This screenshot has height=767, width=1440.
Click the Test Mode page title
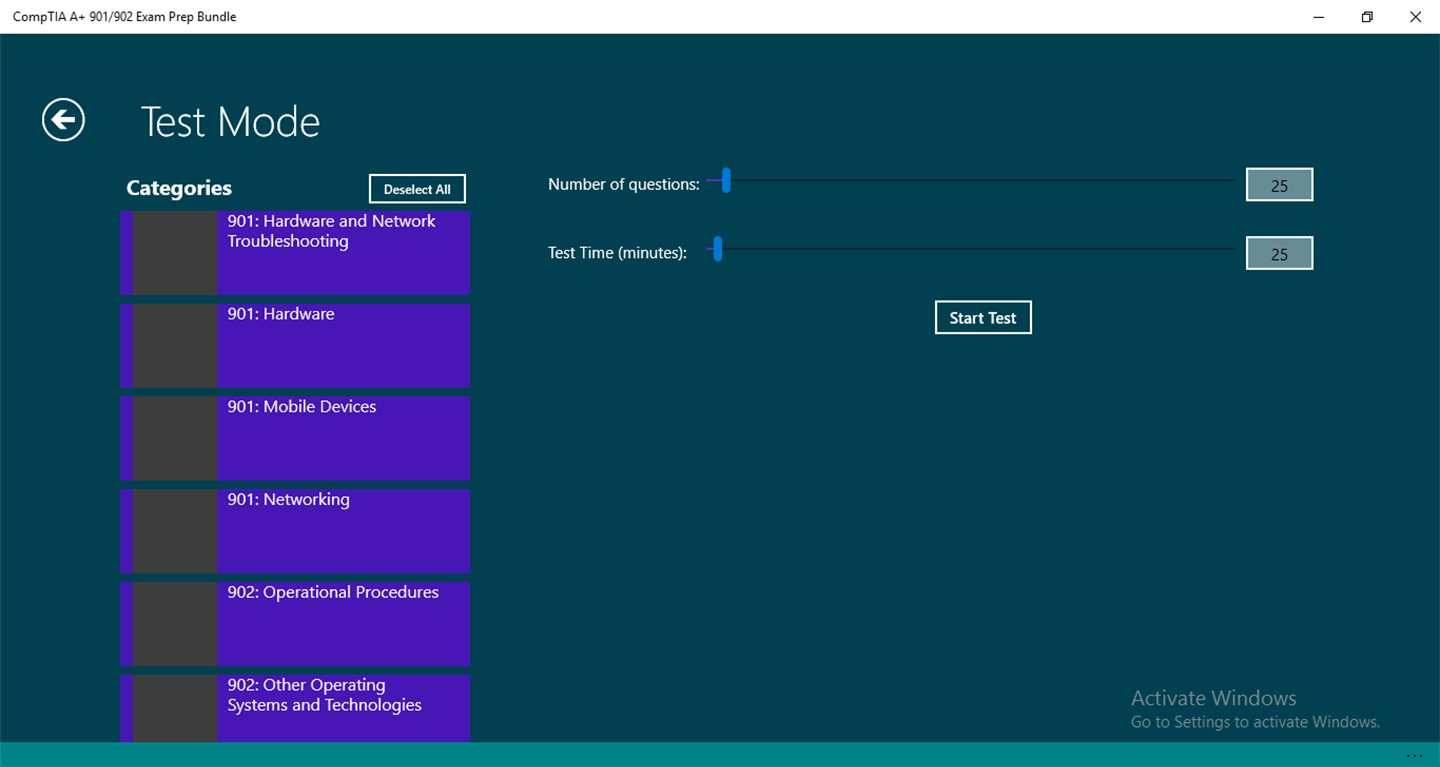230,122
